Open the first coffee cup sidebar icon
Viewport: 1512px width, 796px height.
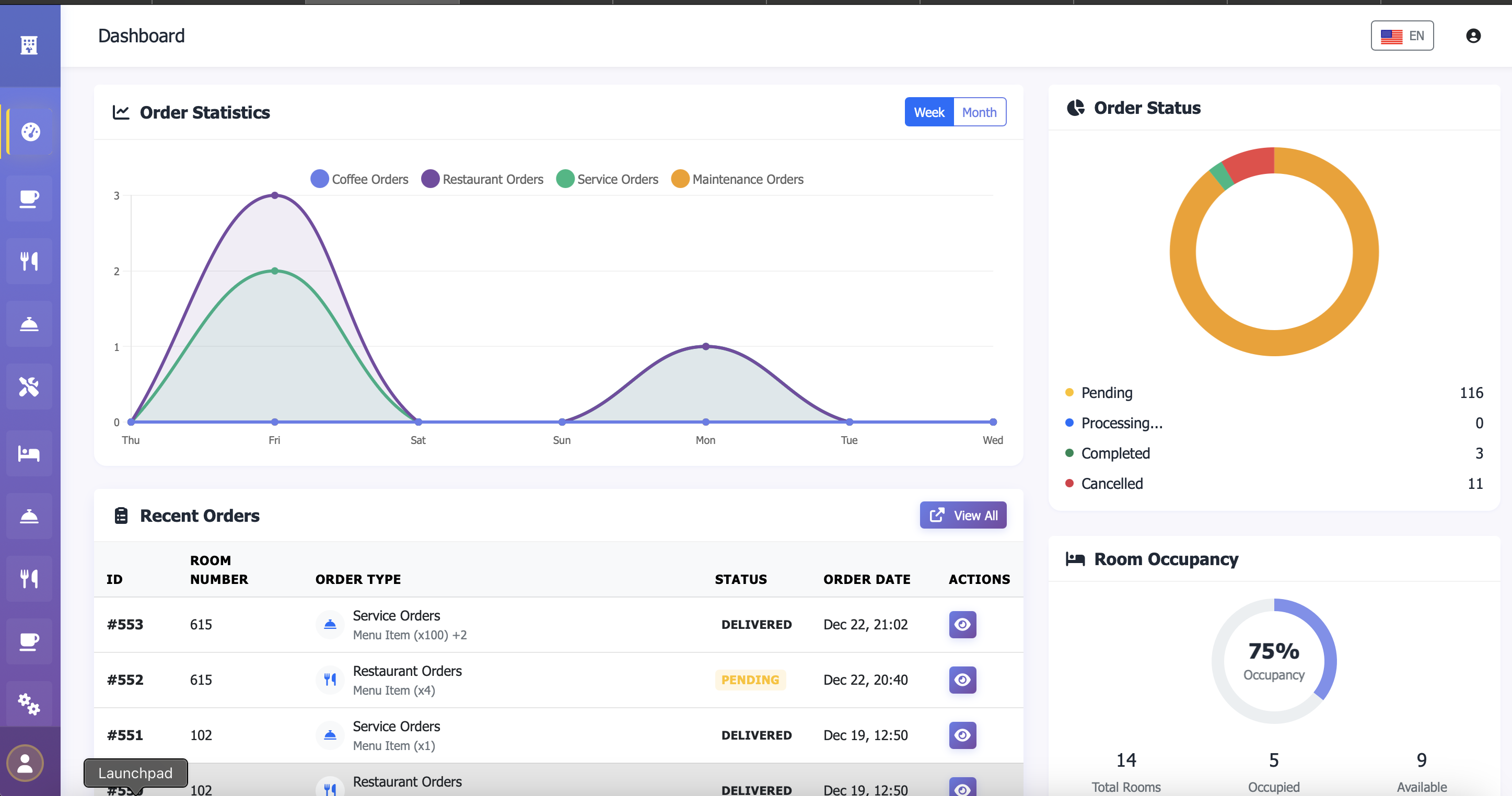click(29, 199)
